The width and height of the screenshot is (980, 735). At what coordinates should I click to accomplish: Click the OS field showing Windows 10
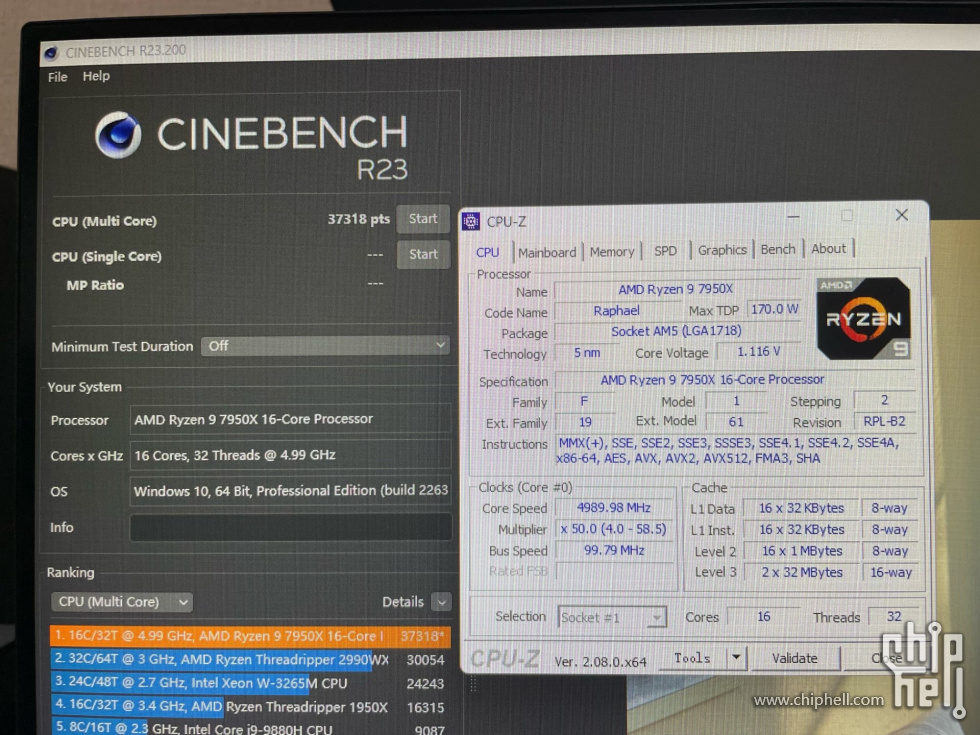[x=291, y=491]
